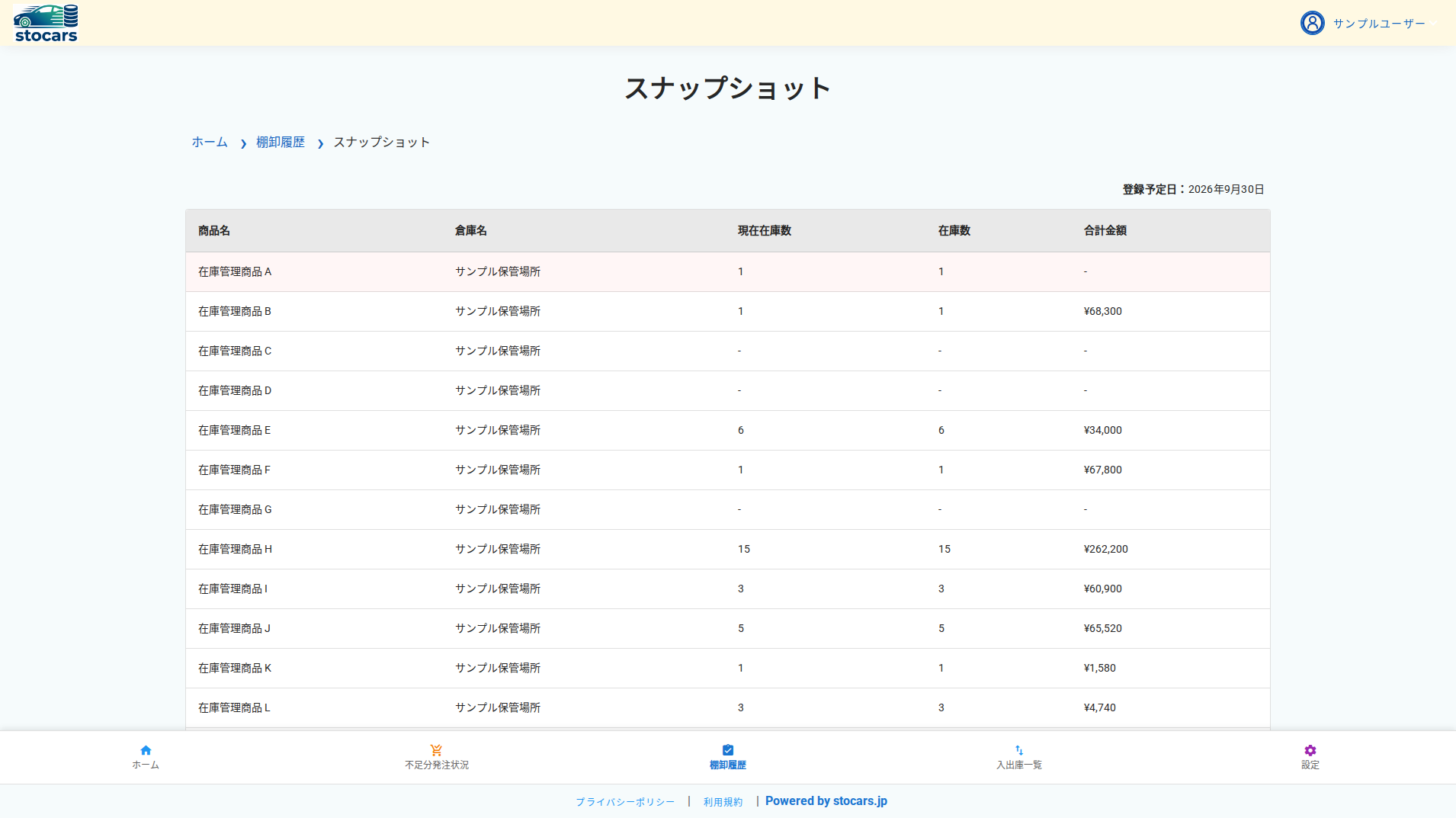
Task: Click the 現在在庫数 column header
Action: pos(765,230)
